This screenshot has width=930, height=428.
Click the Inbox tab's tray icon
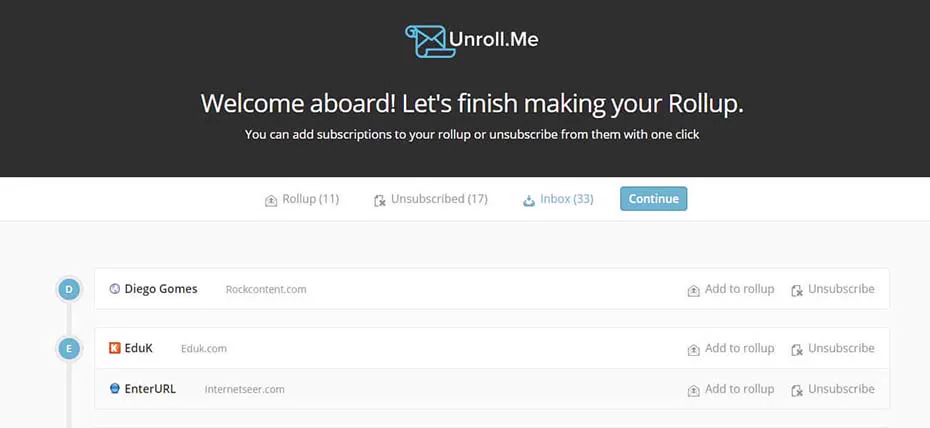pyautogui.click(x=528, y=201)
